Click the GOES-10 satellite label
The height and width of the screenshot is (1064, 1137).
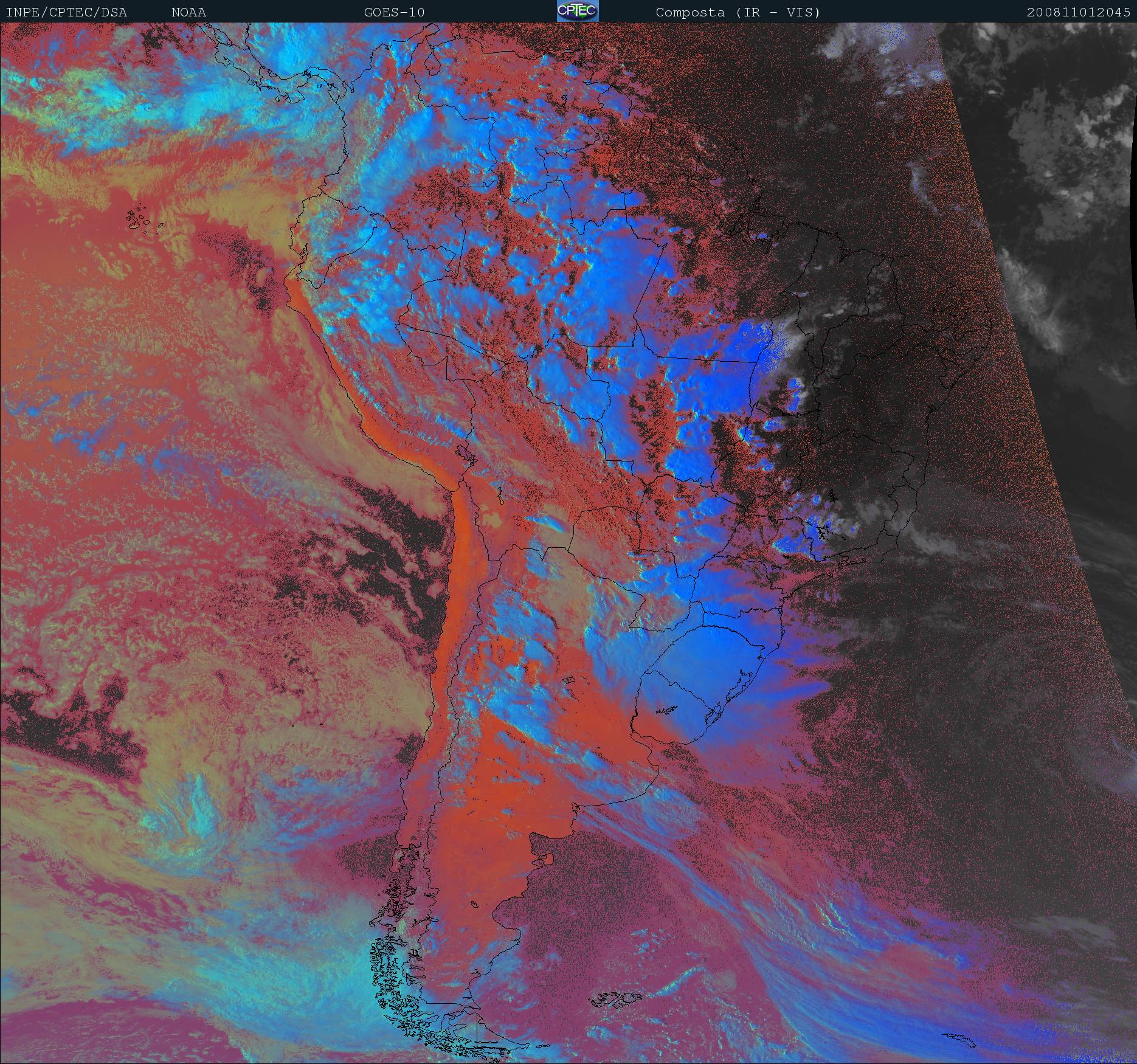tap(395, 12)
